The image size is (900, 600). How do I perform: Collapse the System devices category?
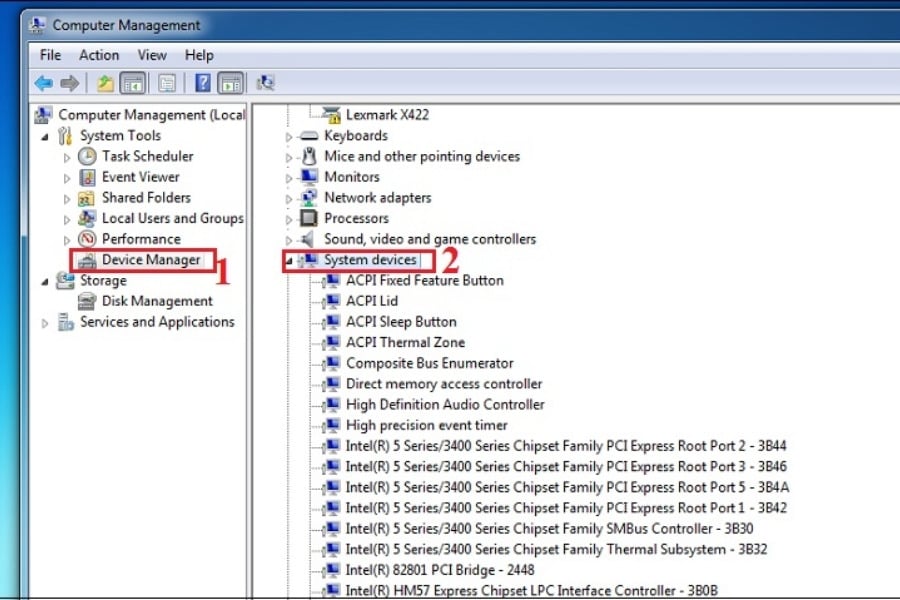coord(290,261)
